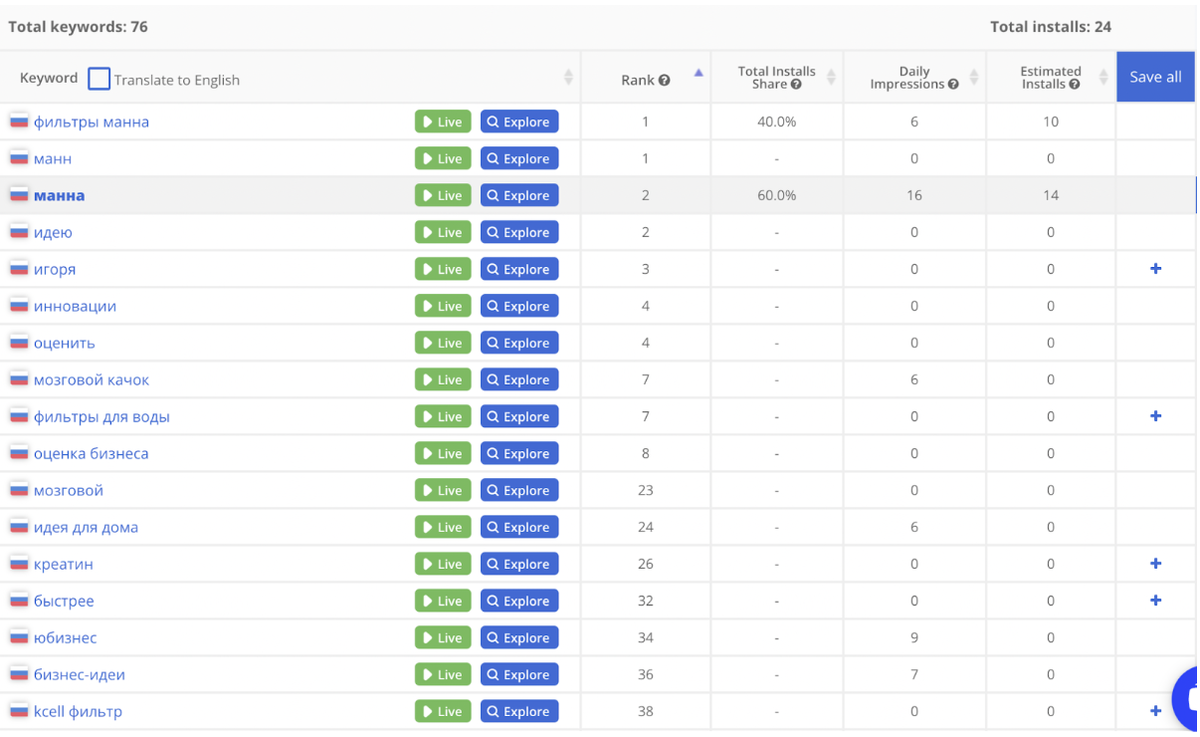Click Explore for kcell фильтр
The image size is (1200, 737).
coord(519,711)
